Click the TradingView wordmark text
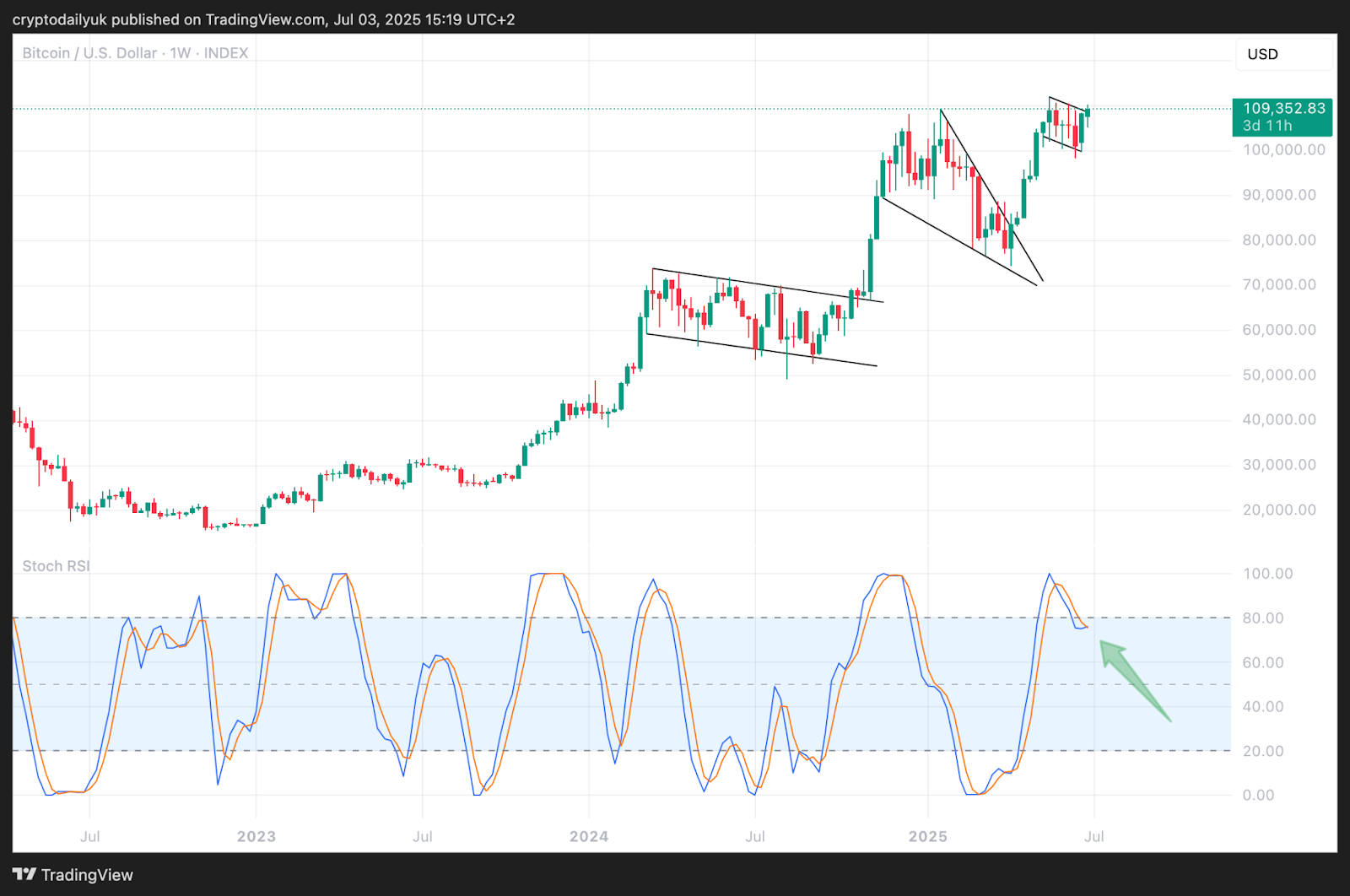The height and width of the screenshot is (896, 1350). (87, 875)
